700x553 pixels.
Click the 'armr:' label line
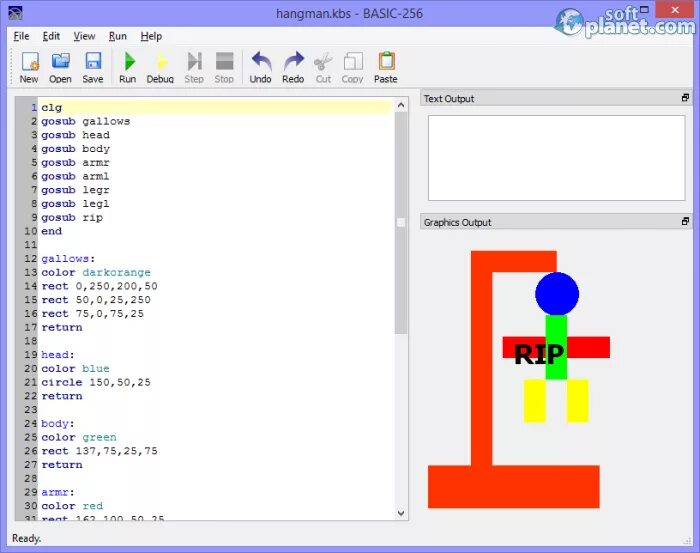58,492
